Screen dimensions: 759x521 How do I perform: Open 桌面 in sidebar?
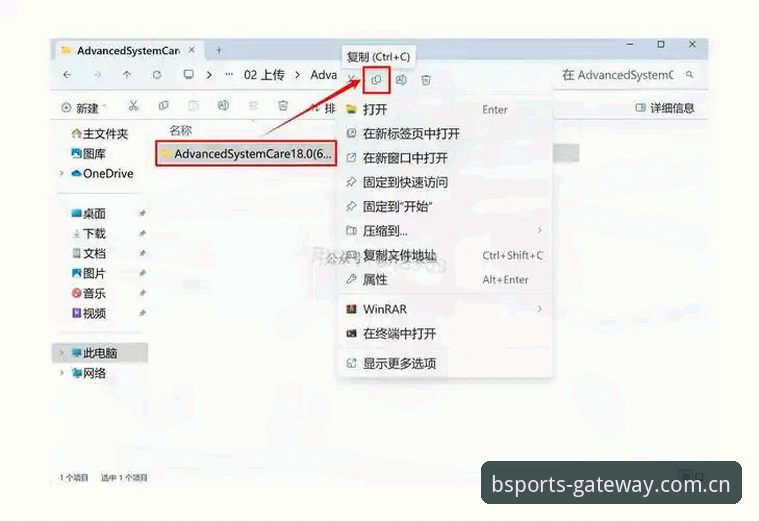tap(89, 213)
